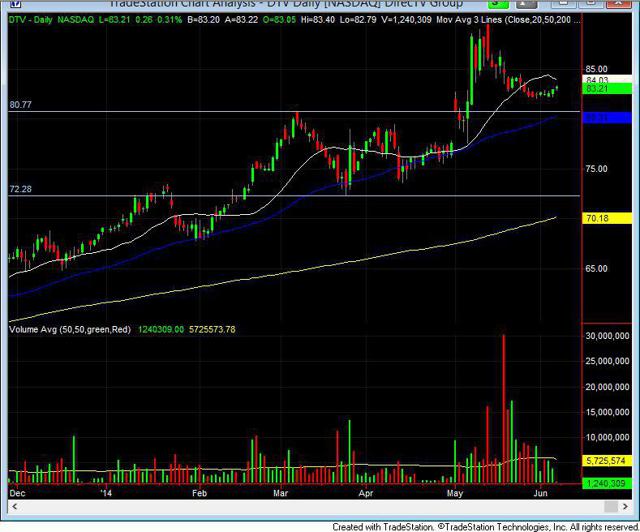Click the yellow 70.18 price marker
This screenshot has height=532, width=640.
(x=607, y=218)
